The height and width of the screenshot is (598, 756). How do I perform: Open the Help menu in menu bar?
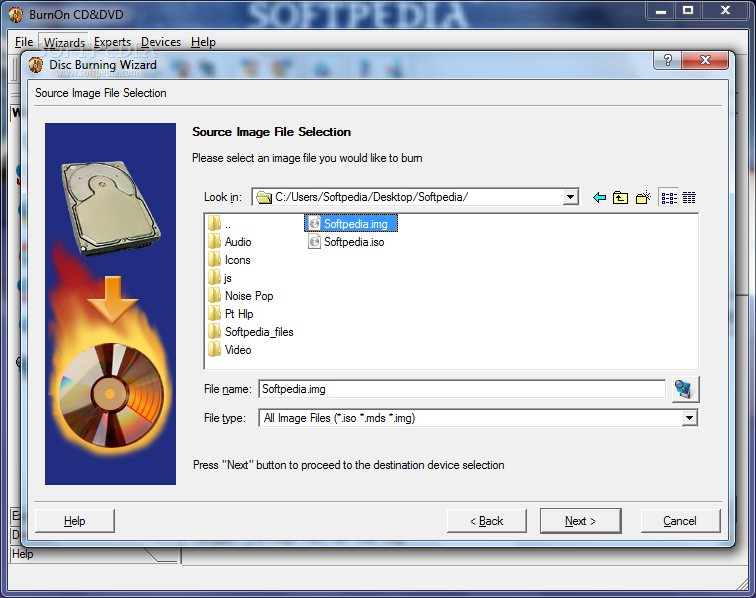(x=203, y=42)
